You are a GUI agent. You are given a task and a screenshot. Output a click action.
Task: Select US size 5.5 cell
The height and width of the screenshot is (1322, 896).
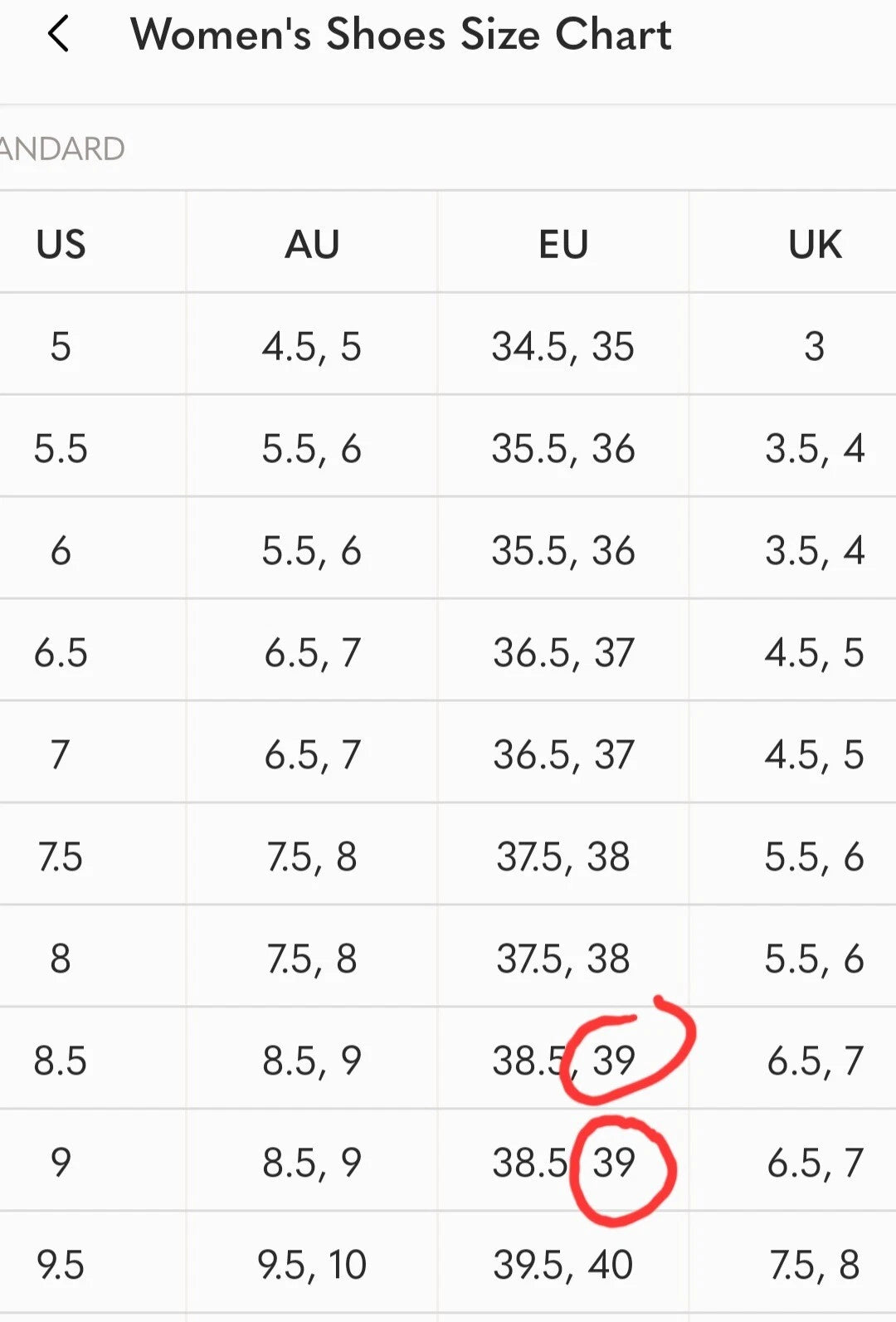pos(61,449)
